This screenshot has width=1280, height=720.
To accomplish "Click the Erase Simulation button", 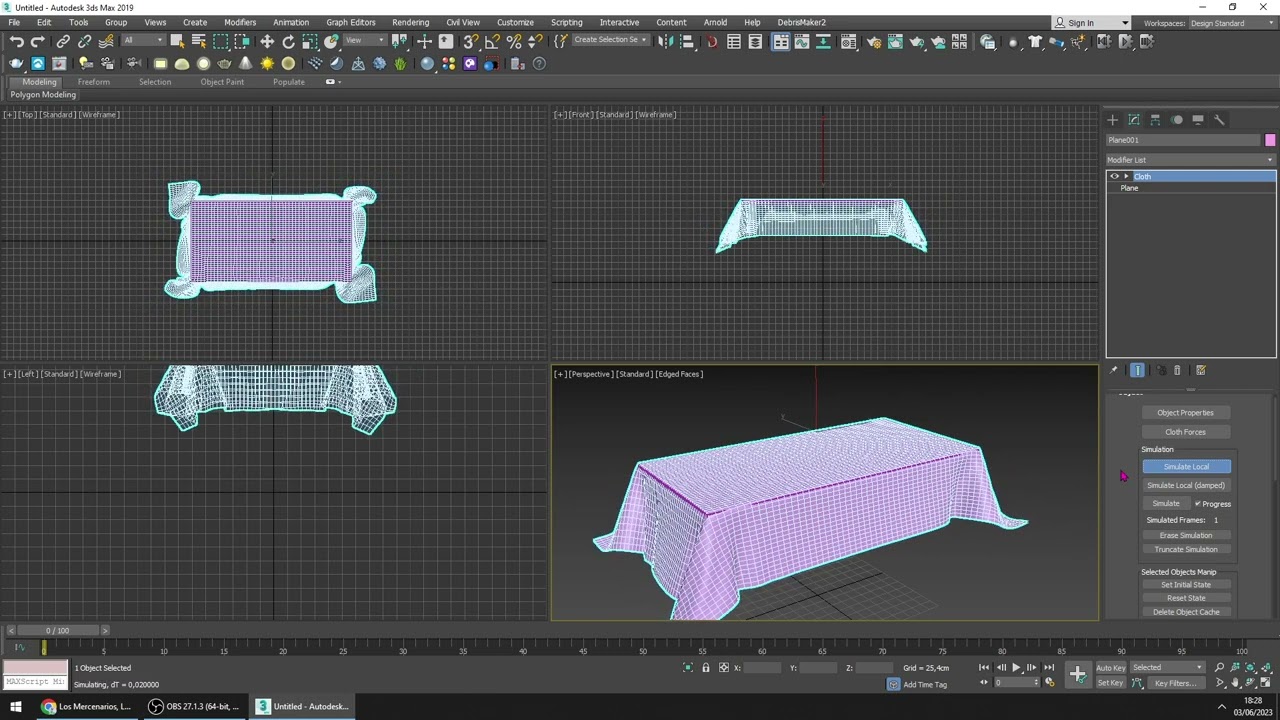I will 1185,536.
